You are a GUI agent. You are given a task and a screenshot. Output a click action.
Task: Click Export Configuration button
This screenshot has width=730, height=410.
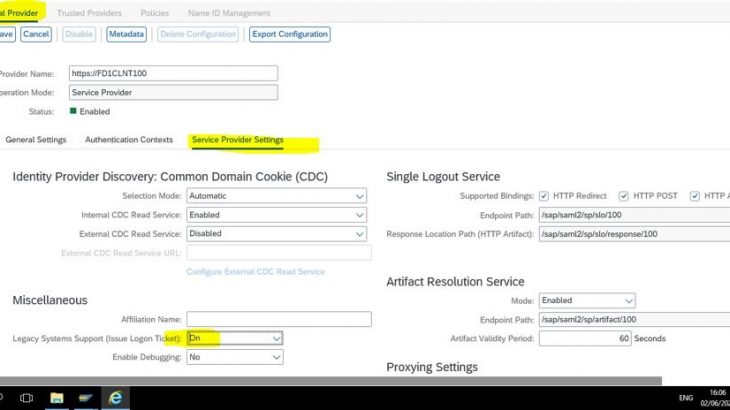coord(290,34)
